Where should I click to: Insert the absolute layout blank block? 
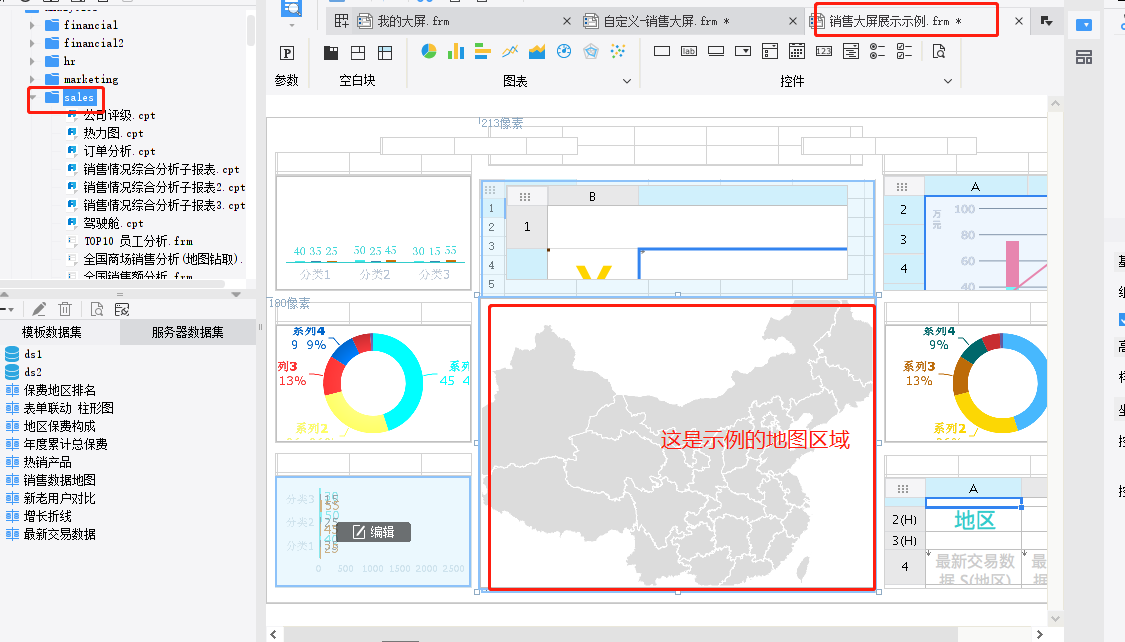[358, 52]
